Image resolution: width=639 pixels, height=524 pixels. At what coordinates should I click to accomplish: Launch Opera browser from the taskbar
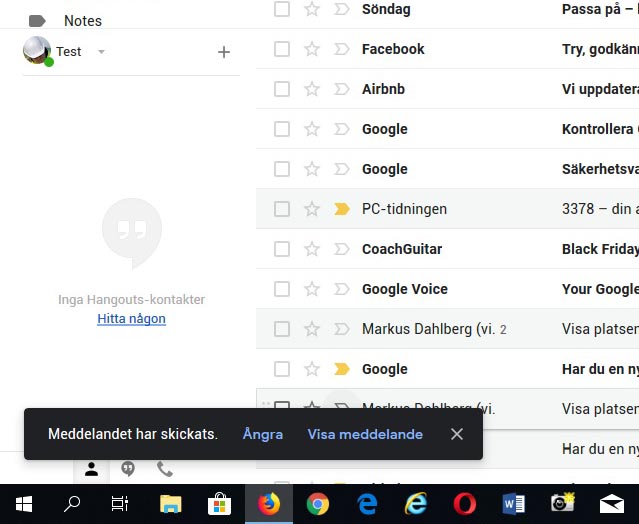point(465,504)
